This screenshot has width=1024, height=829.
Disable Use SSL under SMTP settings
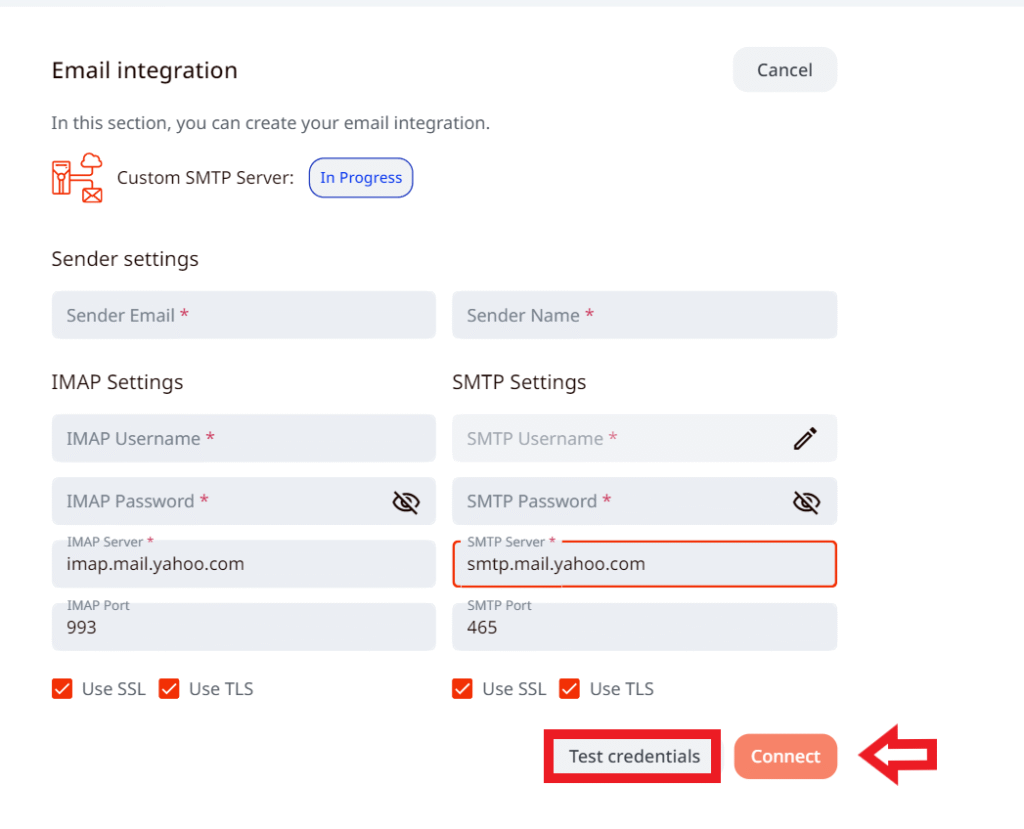tap(462, 689)
